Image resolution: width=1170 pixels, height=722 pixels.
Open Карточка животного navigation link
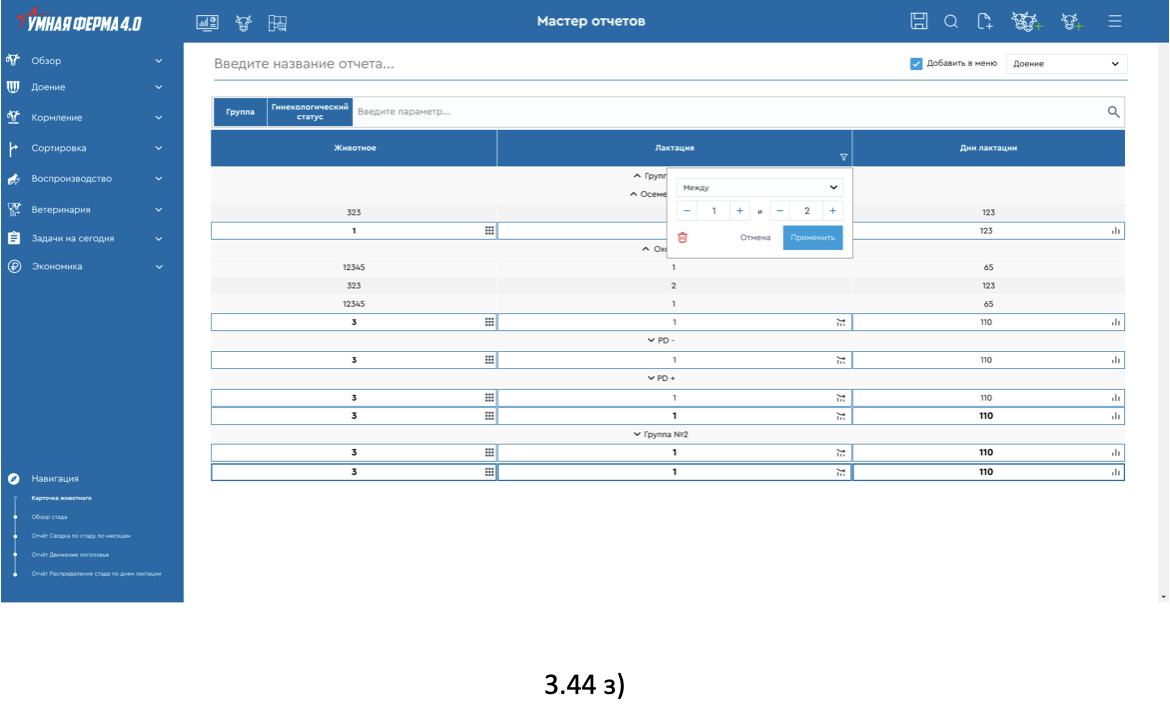[x=61, y=498]
